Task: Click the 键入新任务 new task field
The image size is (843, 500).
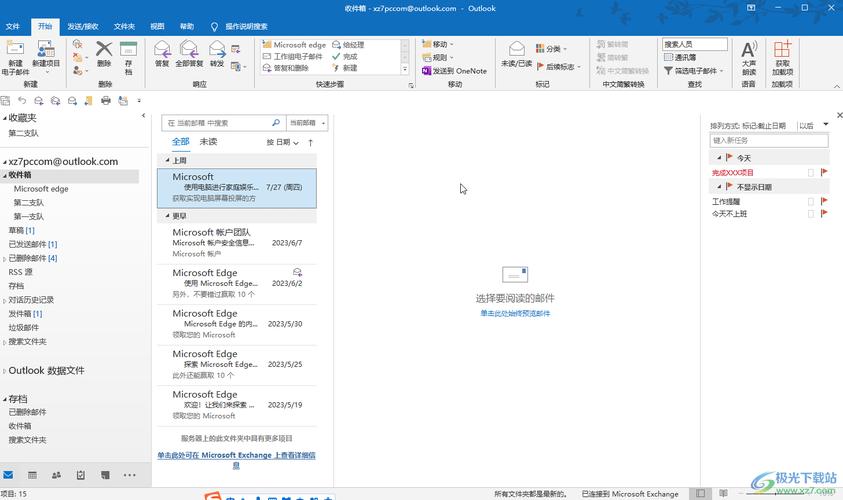Action: (769, 140)
